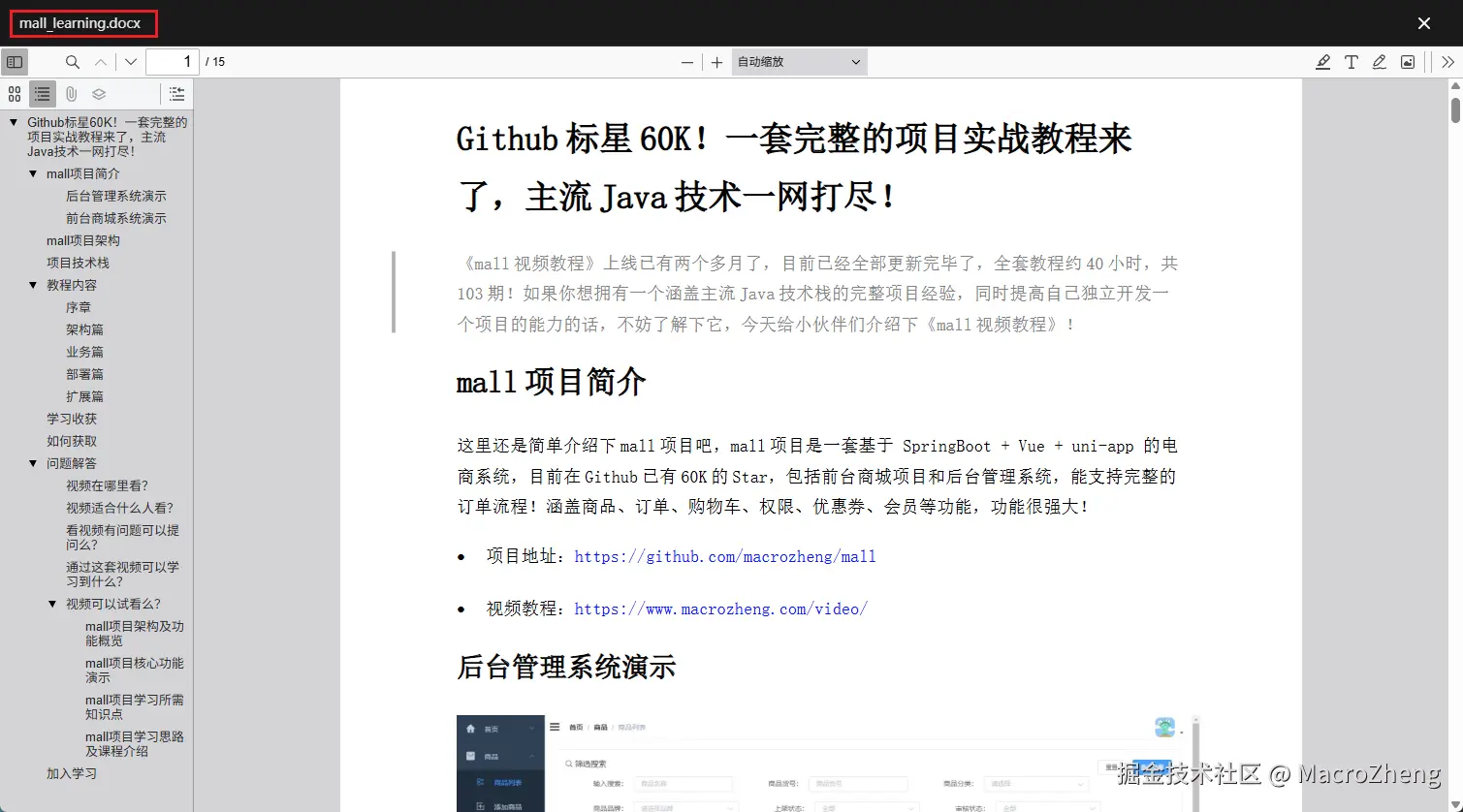Select the draw pen annotation tool
Viewport: 1463px width, 812px height.
point(1379,62)
